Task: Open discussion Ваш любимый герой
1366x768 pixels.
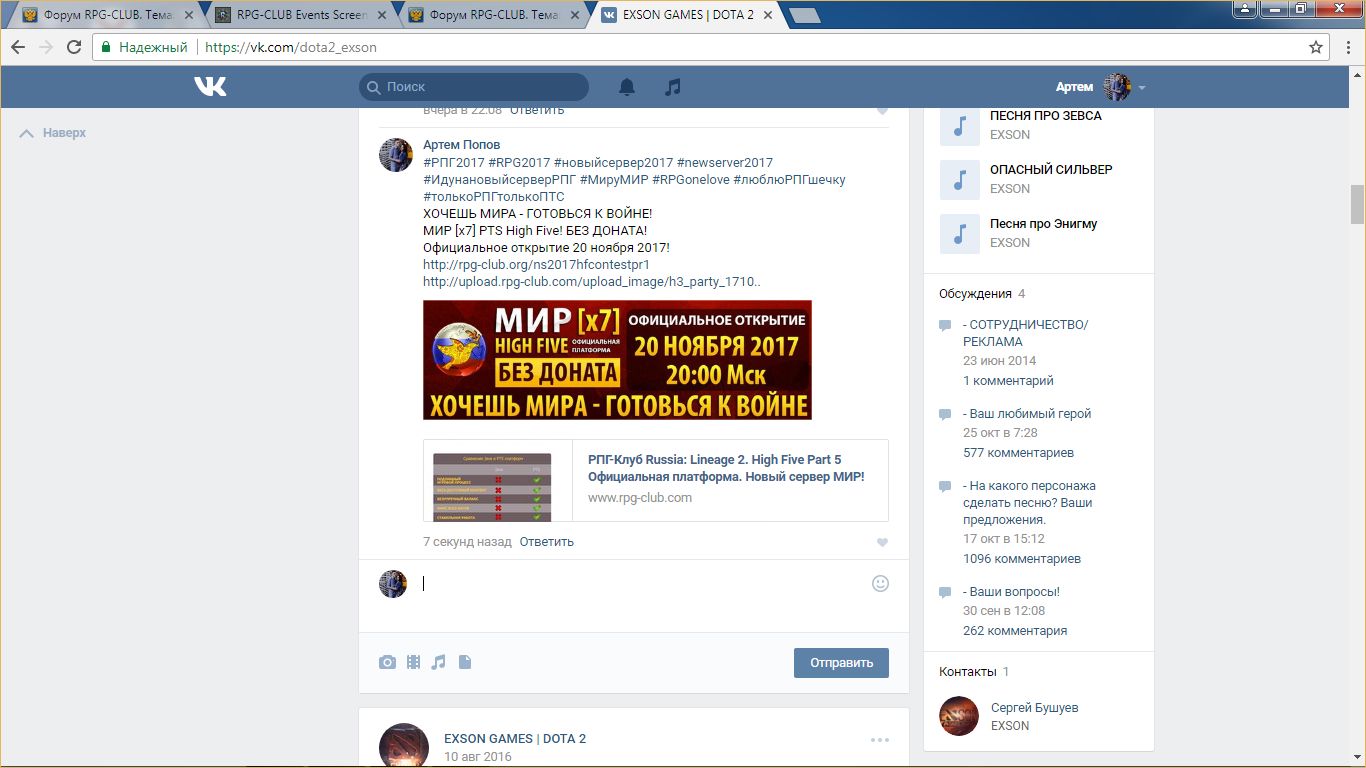Action: coord(1027,414)
